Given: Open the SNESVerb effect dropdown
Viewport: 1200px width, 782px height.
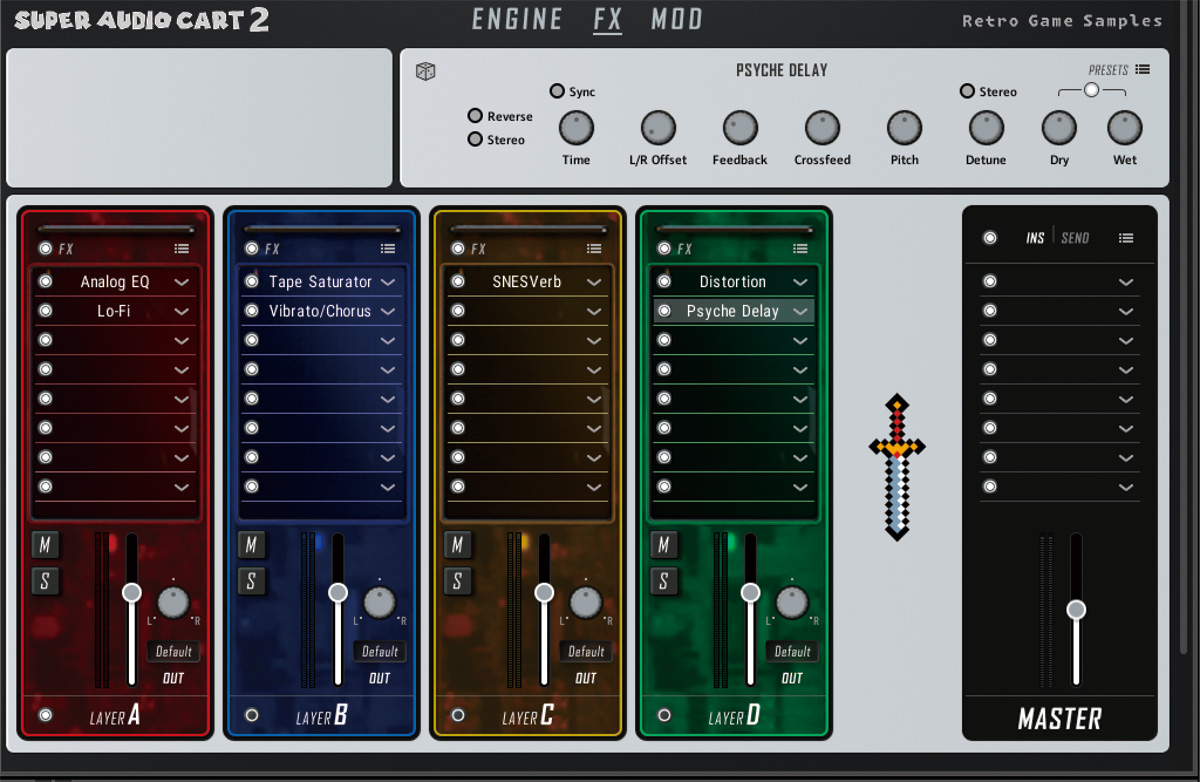Looking at the screenshot, I should click(595, 283).
